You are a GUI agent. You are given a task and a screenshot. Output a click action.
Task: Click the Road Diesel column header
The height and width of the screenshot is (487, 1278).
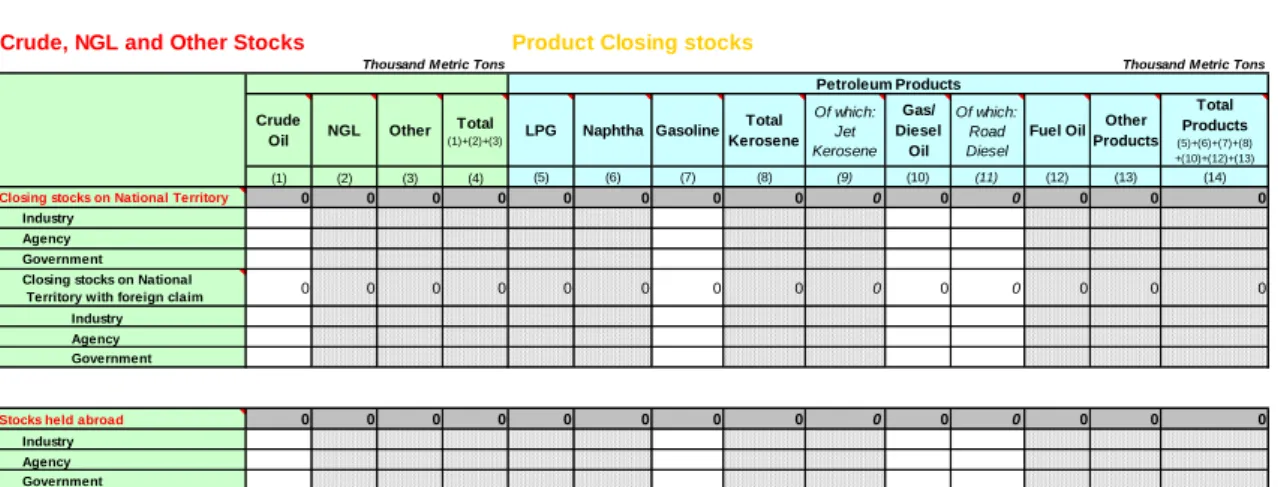click(x=987, y=130)
